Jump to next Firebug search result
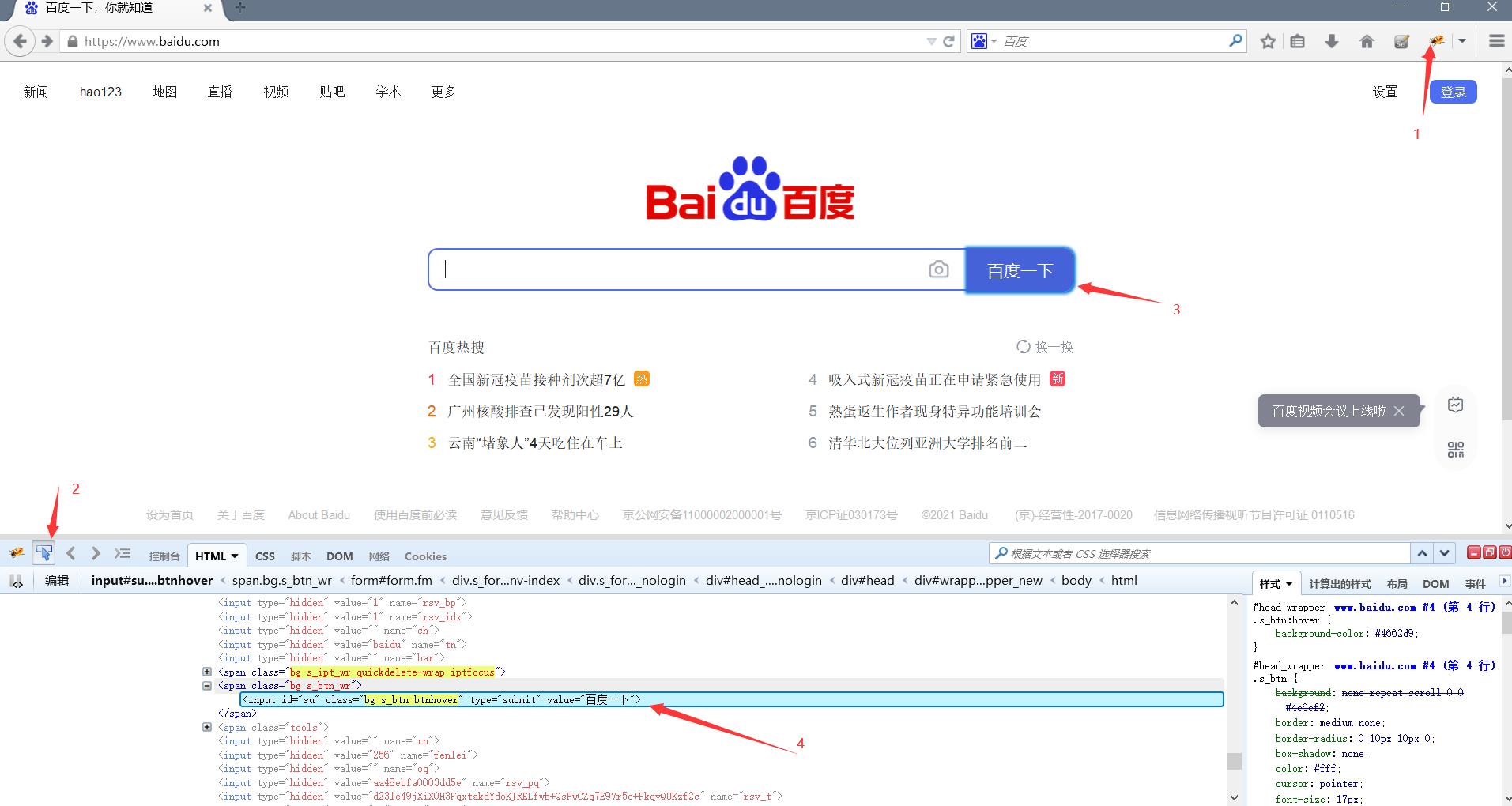1512x806 pixels. click(1444, 553)
